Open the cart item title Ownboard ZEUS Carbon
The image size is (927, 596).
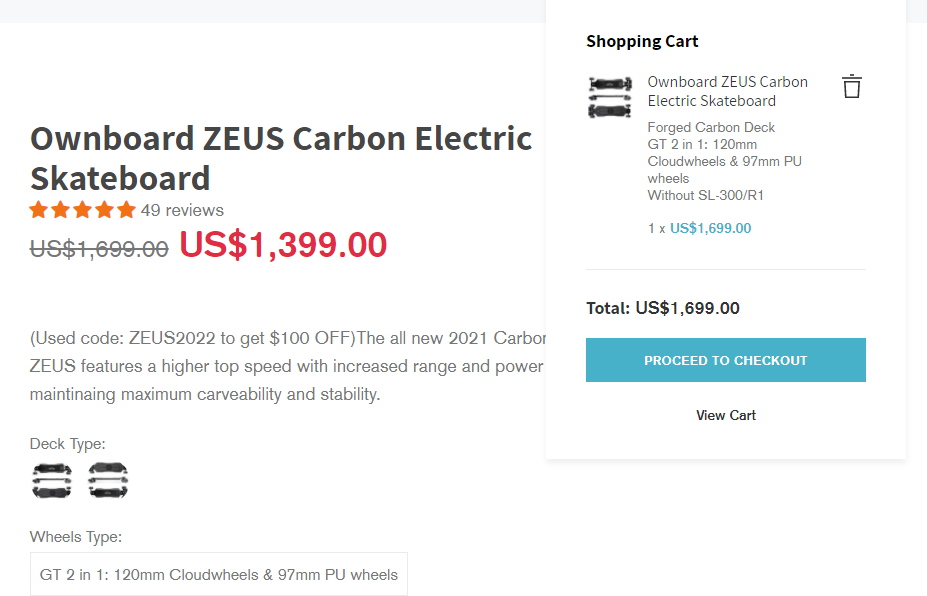[x=727, y=91]
